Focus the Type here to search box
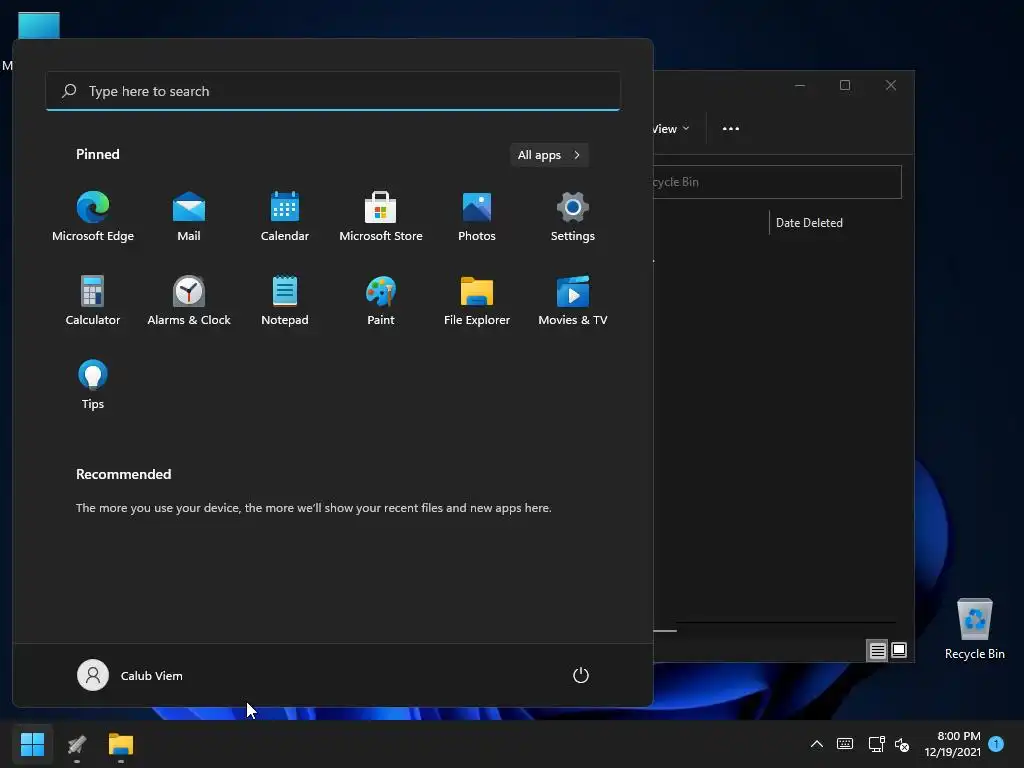This screenshot has height=768, width=1024. click(x=333, y=91)
